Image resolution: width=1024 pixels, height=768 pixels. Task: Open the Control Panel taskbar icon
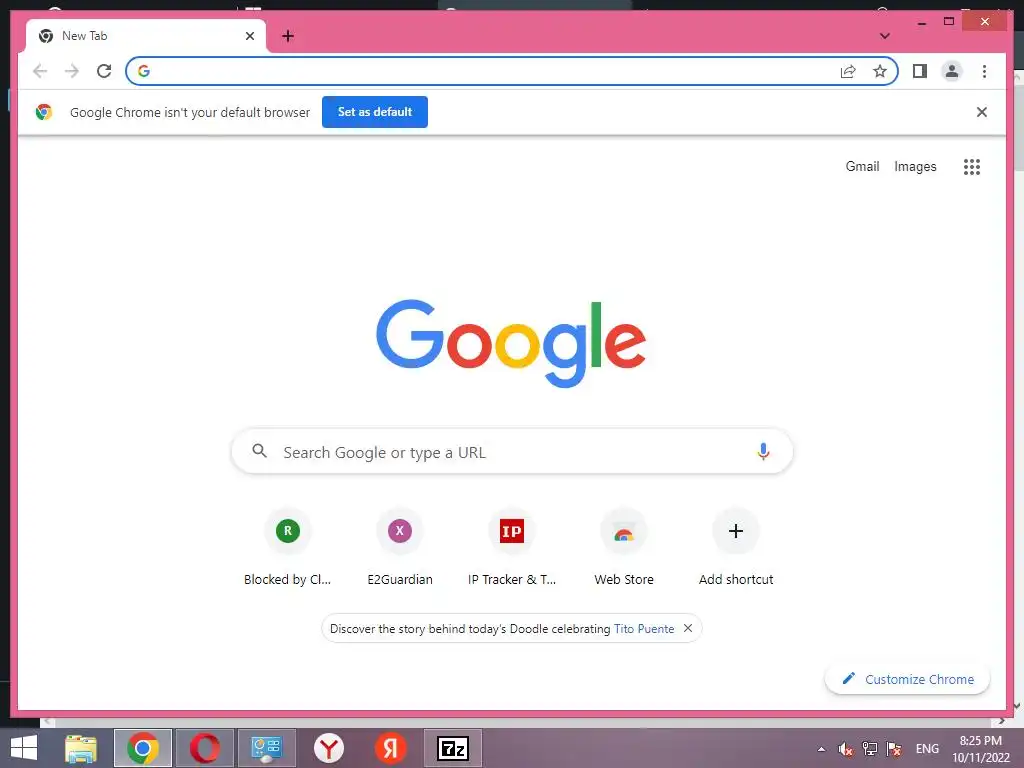pos(266,748)
